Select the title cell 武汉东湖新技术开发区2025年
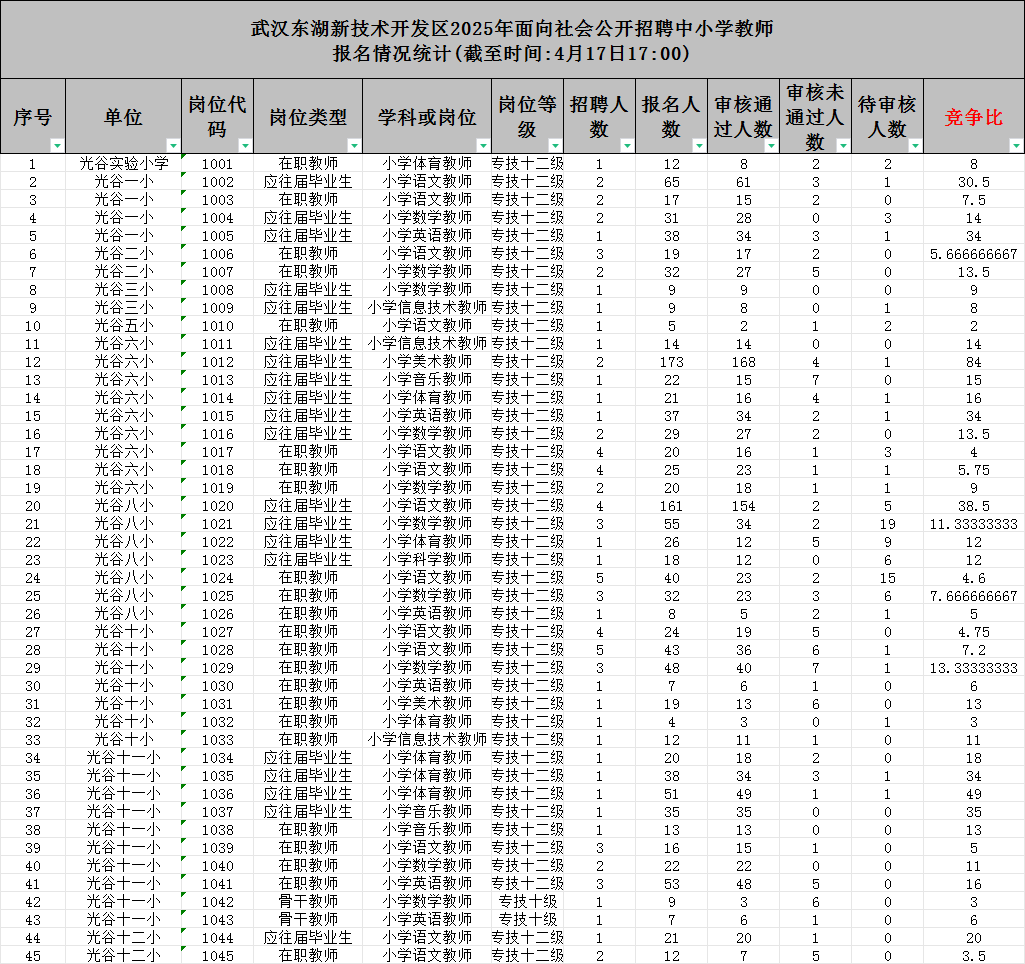This screenshot has width=1025, height=964. point(512,40)
